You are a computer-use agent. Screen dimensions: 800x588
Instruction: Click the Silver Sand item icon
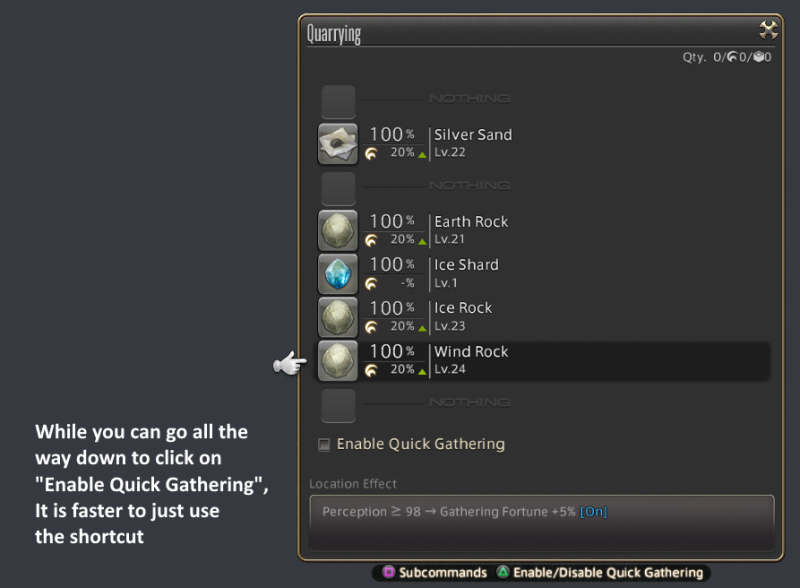click(338, 144)
